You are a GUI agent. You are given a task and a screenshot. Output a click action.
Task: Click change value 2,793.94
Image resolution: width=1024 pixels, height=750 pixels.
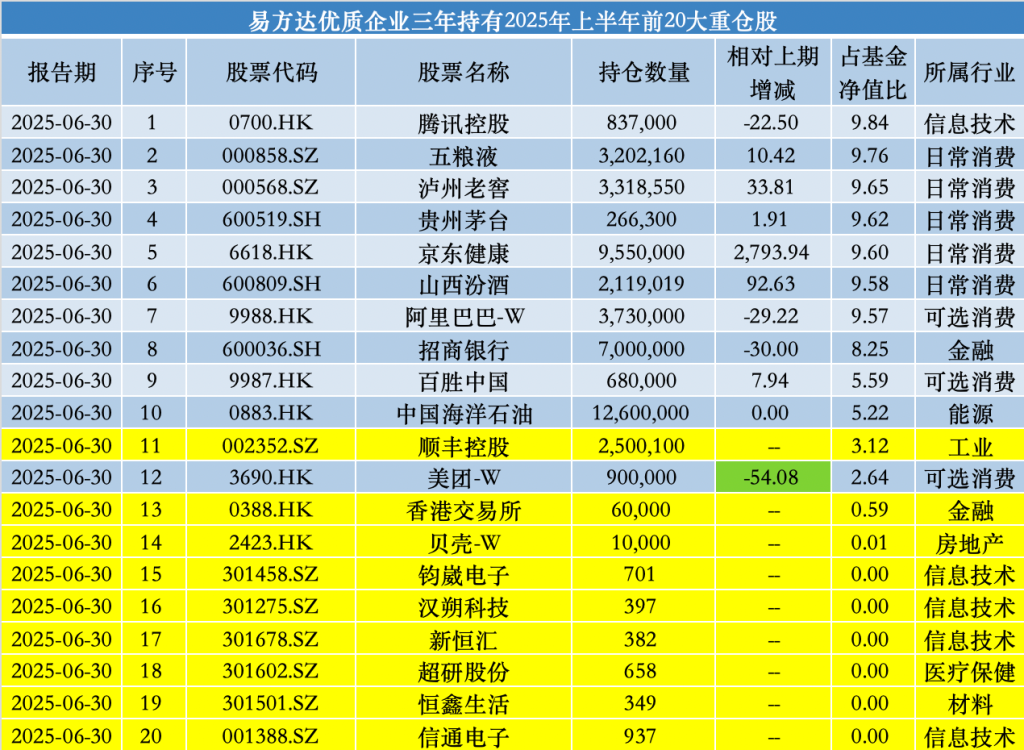coord(771,252)
